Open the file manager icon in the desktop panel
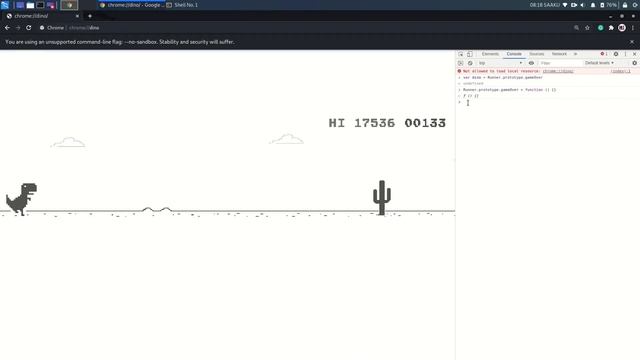 (30, 5)
